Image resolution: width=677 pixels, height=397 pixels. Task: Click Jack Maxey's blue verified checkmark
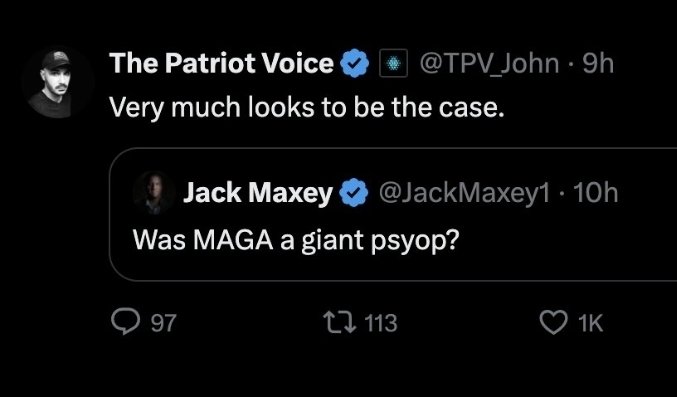click(x=354, y=193)
